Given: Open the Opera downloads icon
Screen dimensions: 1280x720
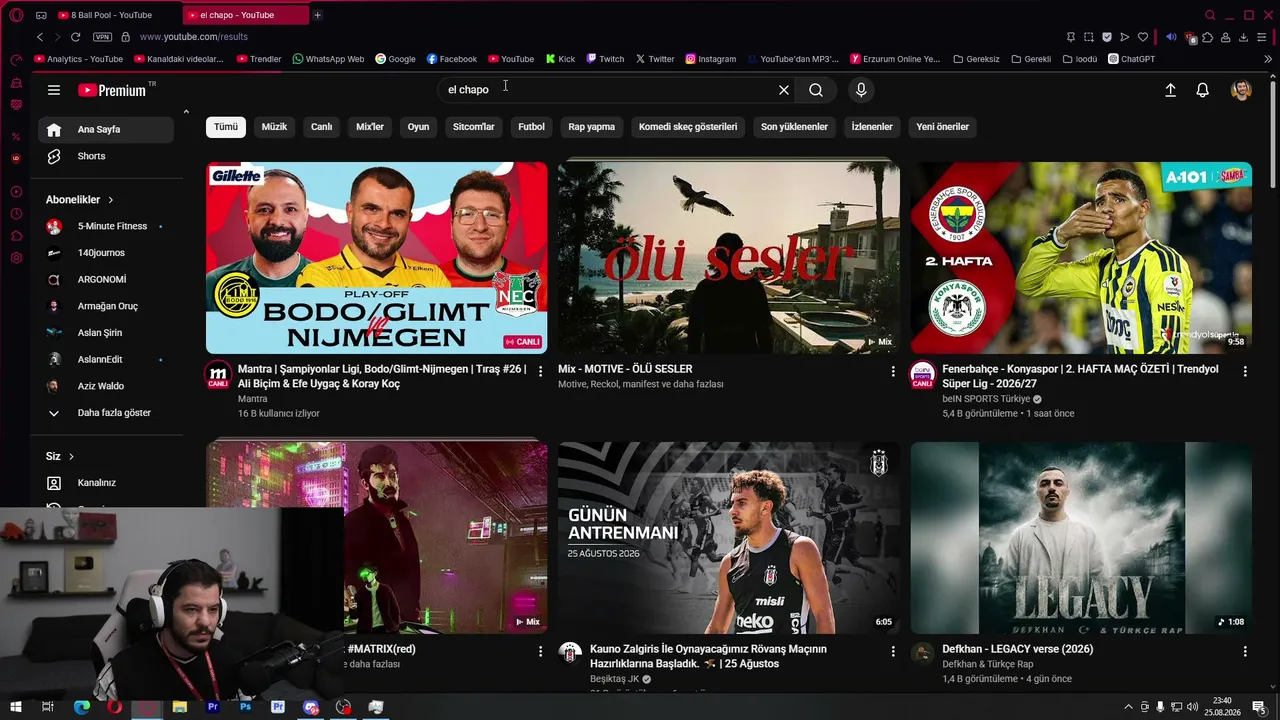Looking at the screenshot, I should 1244,37.
